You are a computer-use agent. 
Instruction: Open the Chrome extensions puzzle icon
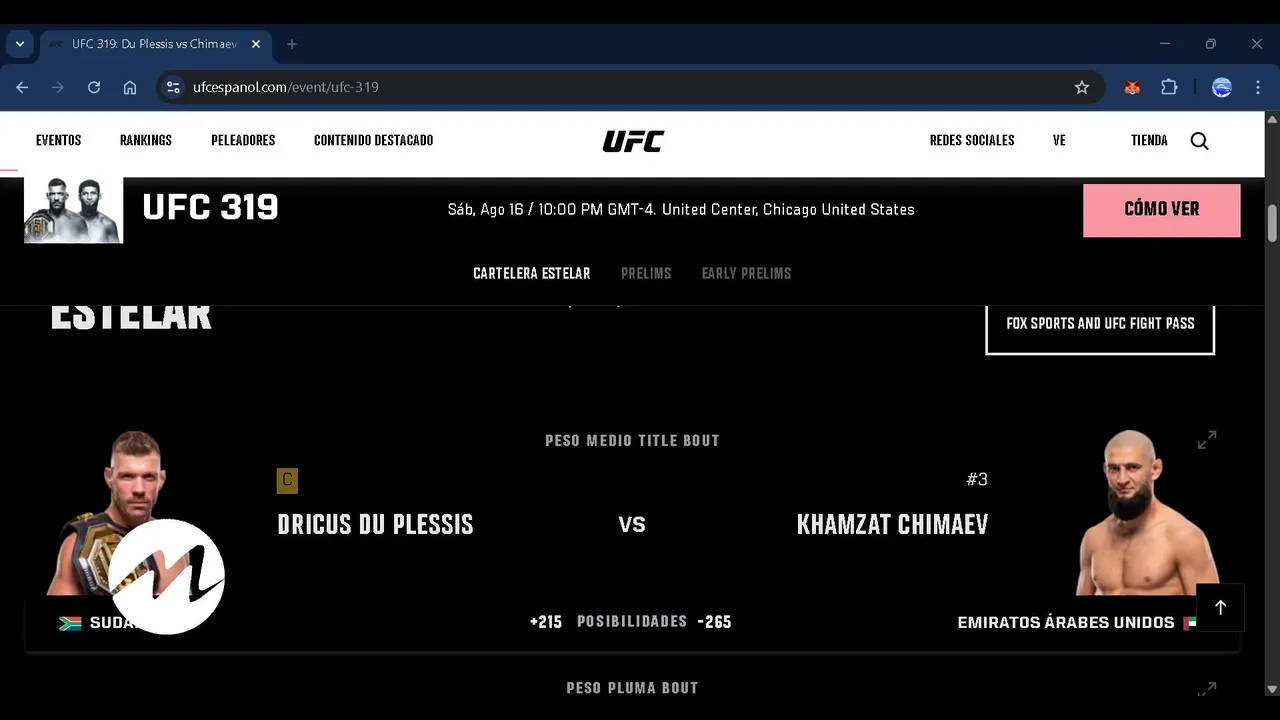coord(1169,87)
